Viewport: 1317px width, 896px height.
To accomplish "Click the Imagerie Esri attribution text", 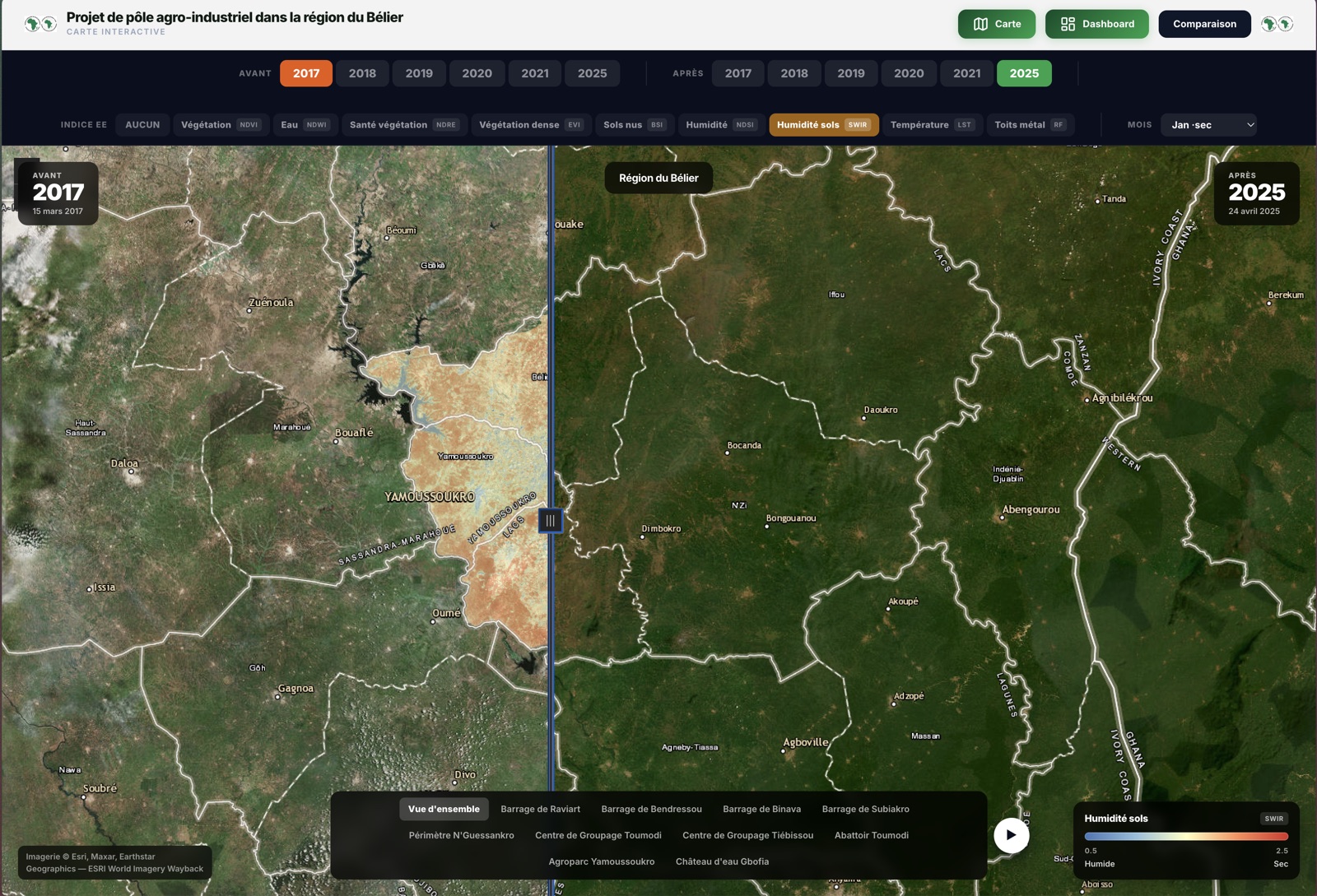I will click(114, 862).
